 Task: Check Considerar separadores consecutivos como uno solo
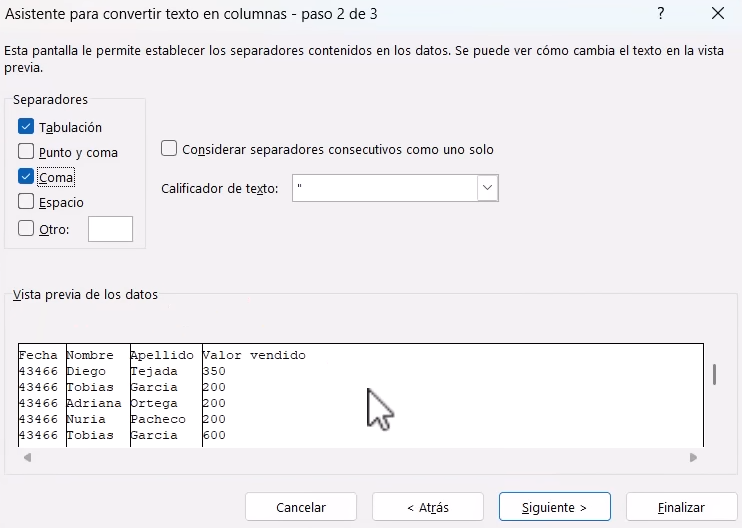169,148
